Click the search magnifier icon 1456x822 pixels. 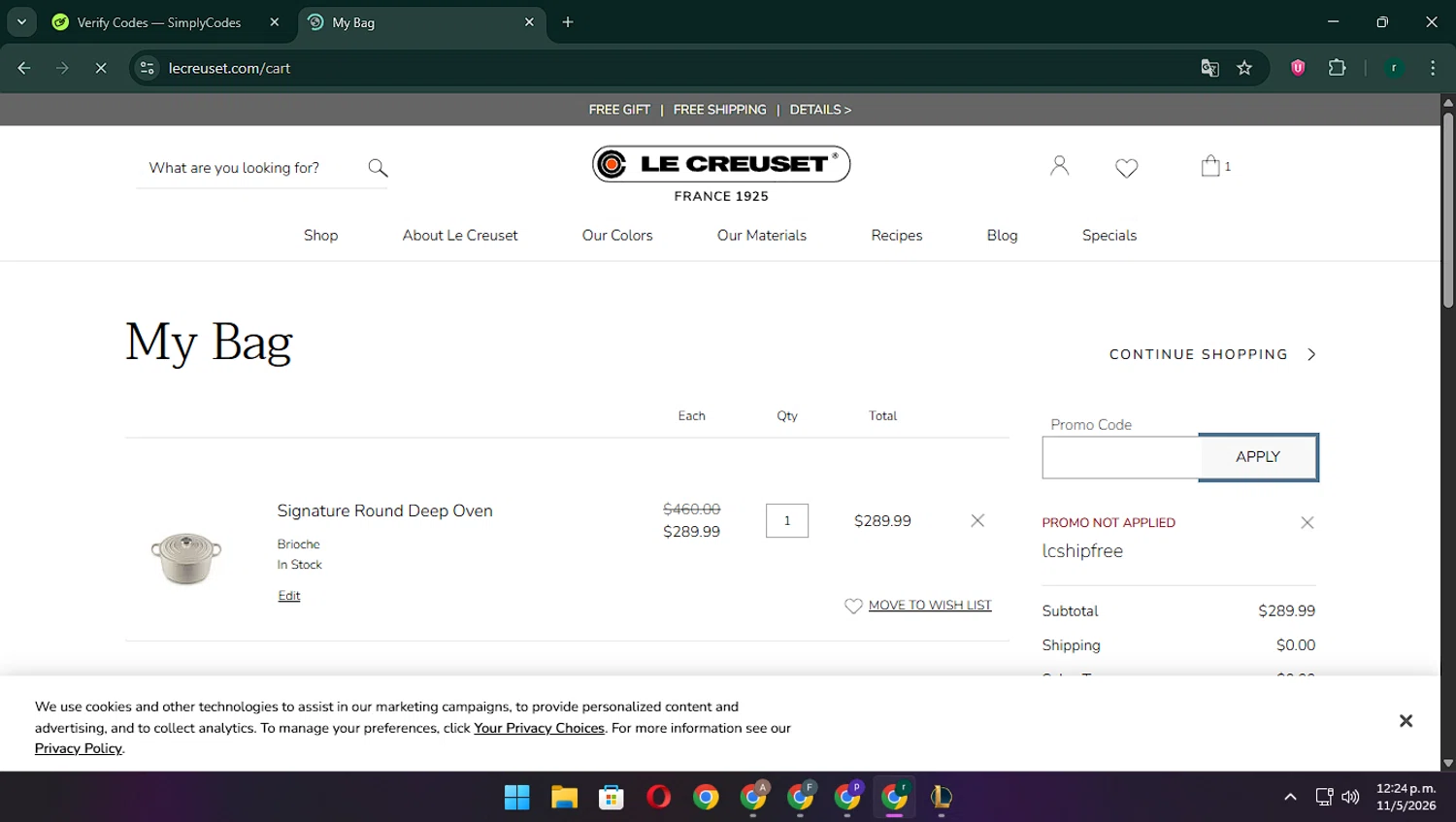pyautogui.click(x=378, y=168)
